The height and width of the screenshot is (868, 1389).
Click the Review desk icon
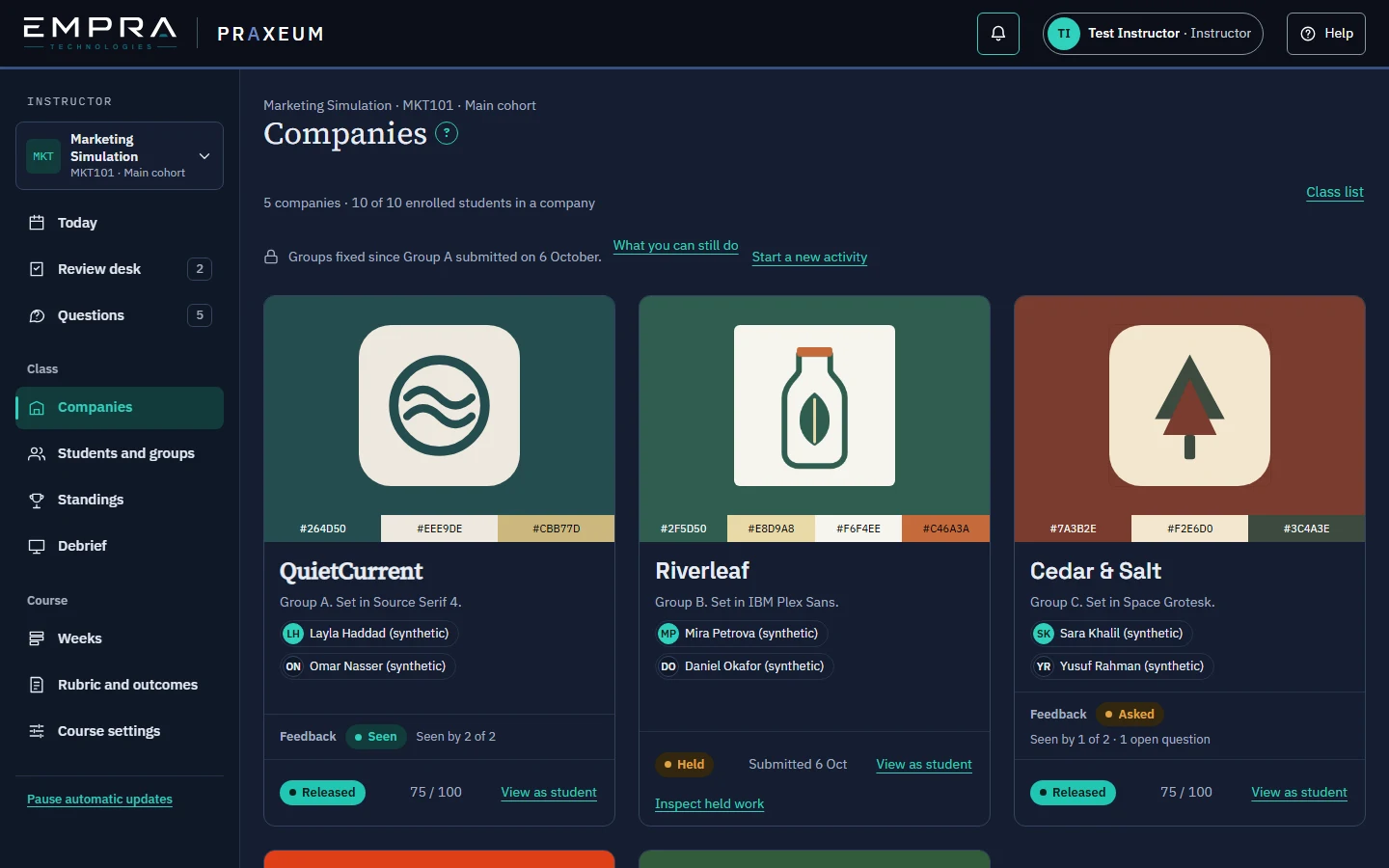coord(37,269)
